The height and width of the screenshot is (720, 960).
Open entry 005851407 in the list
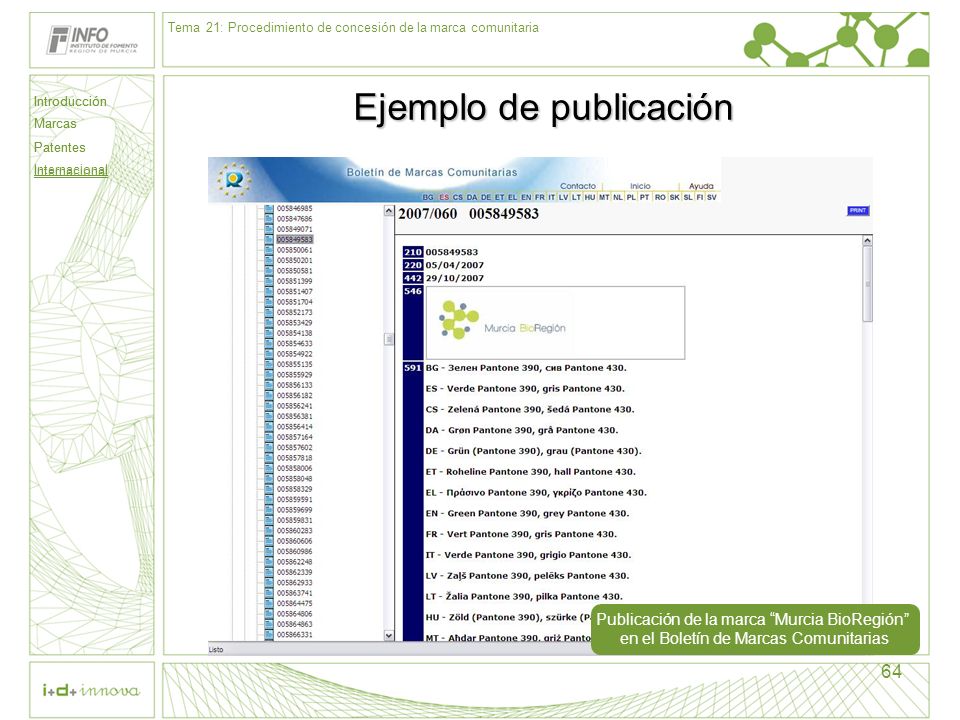click(294, 291)
